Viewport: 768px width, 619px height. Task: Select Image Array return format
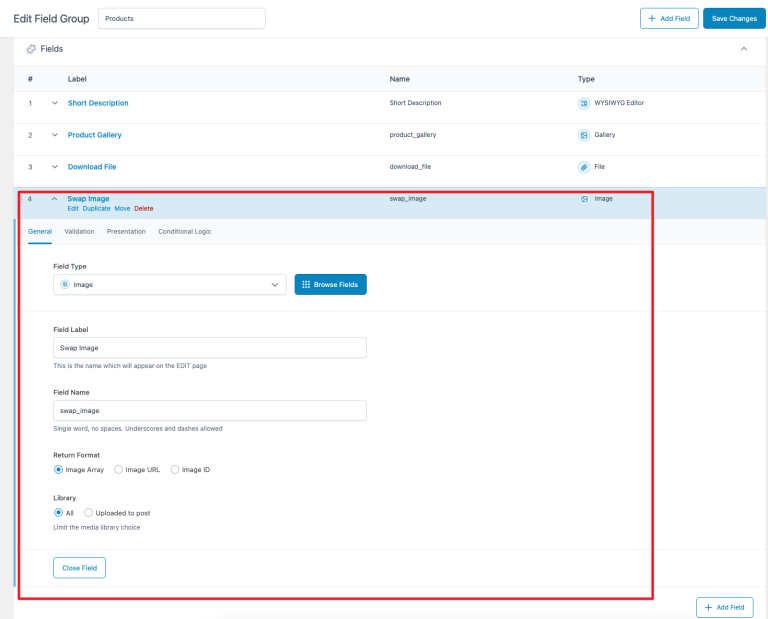point(58,469)
